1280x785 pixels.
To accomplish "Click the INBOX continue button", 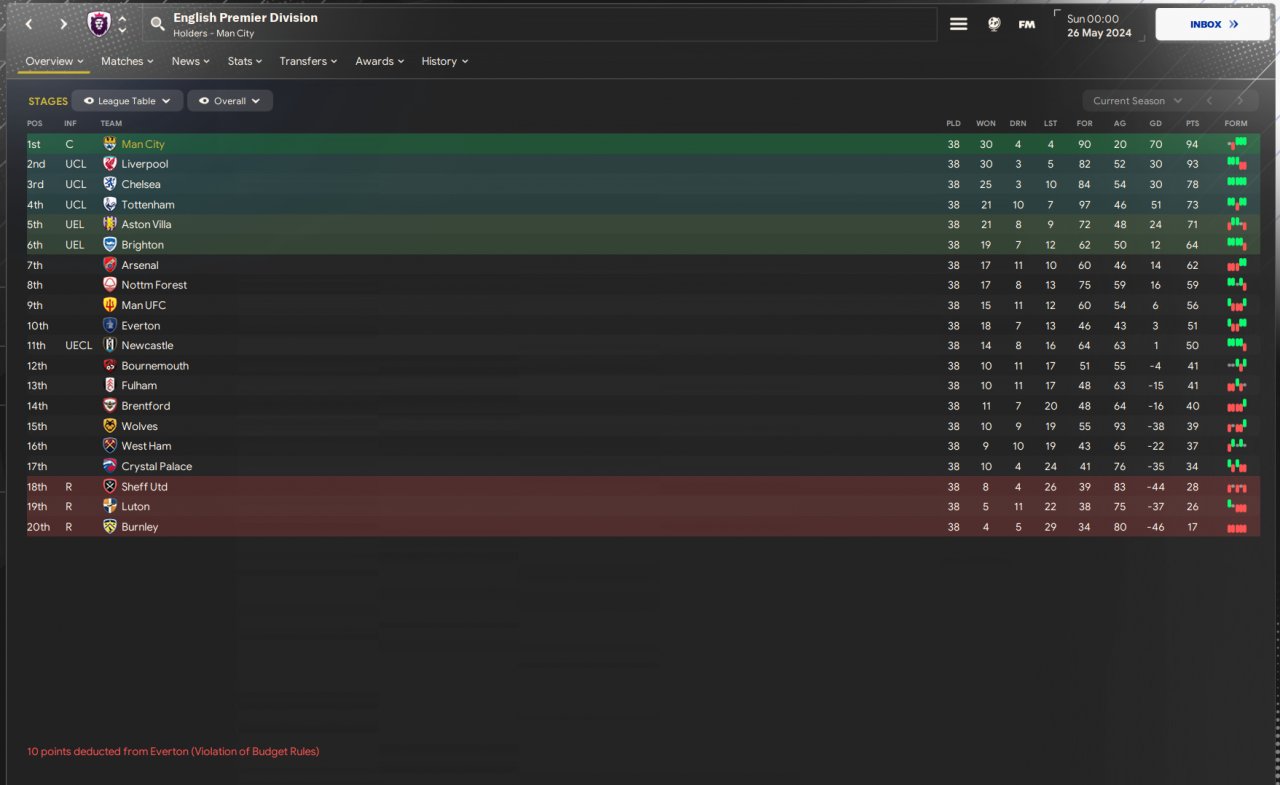I will [1213, 24].
